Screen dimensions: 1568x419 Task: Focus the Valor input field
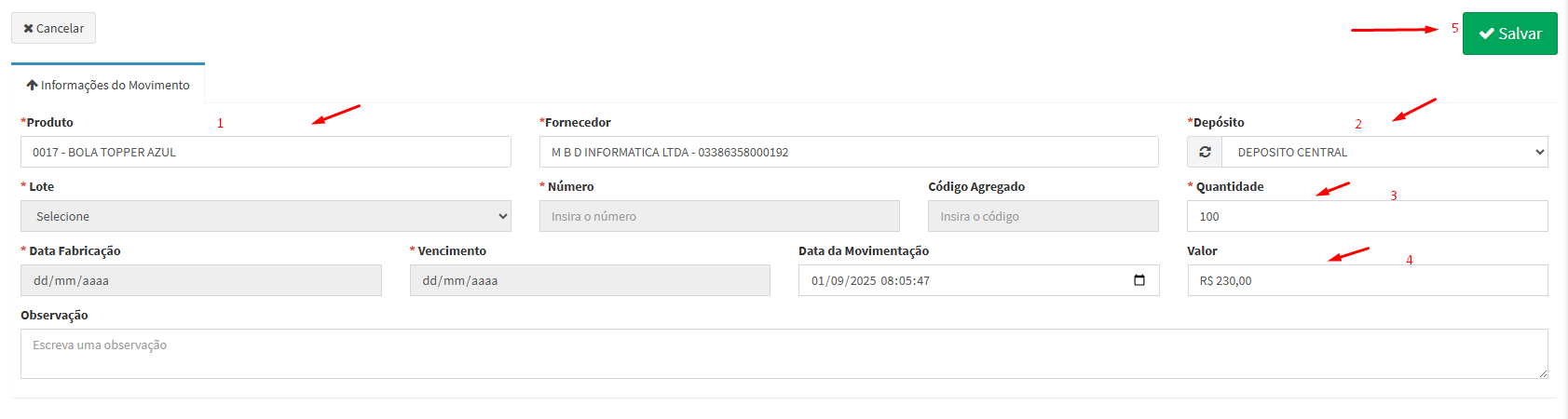[1367, 280]
